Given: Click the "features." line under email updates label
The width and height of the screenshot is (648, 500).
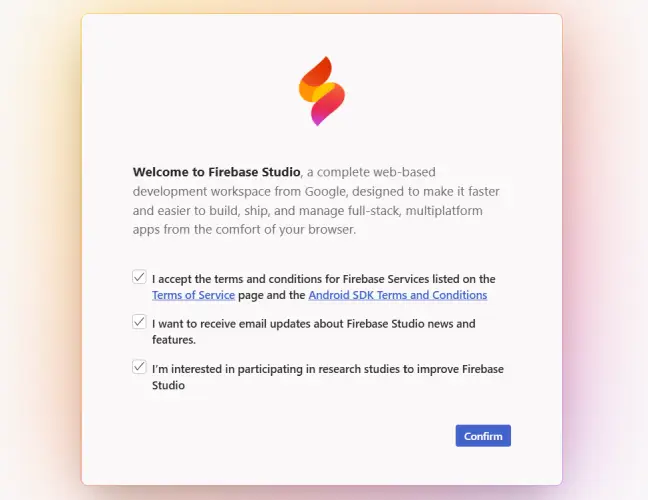Looking at the screenshot, I should 174,340.
